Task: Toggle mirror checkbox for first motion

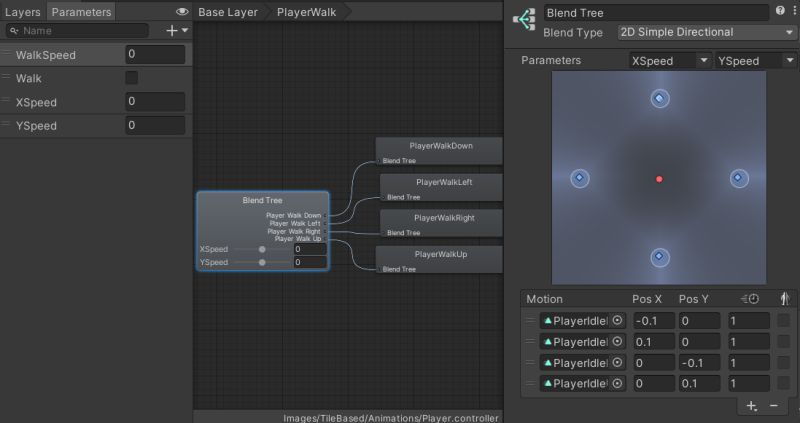Action: pyautogui.click(x=783, y=320)
